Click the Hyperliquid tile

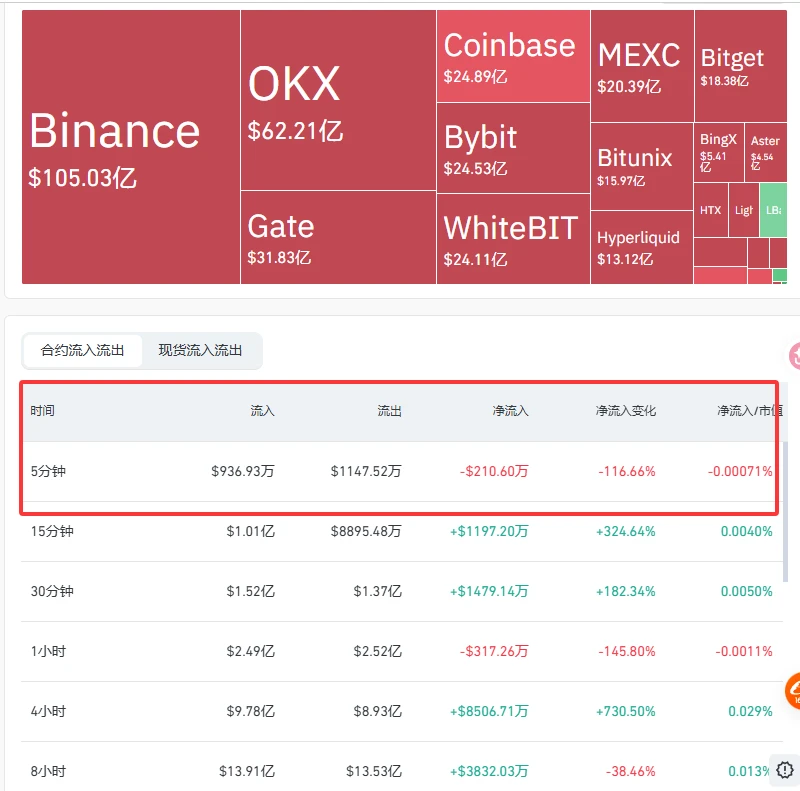(641, 248)
